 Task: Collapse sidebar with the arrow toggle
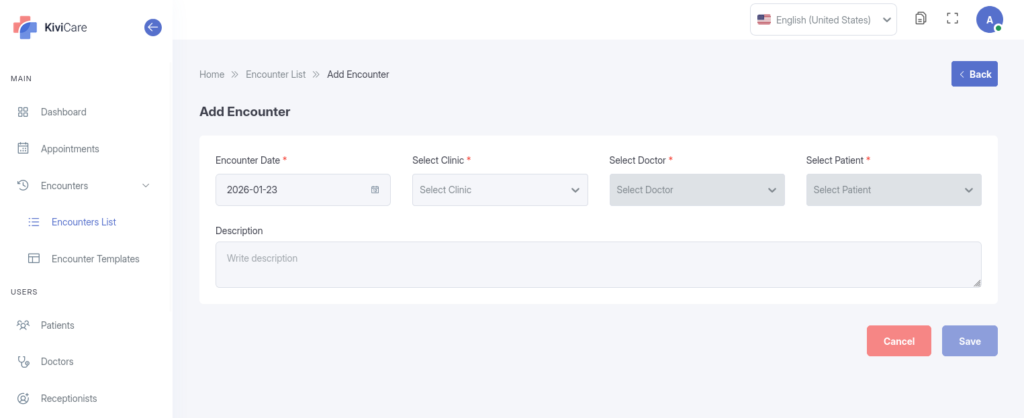tap(153, 27)
